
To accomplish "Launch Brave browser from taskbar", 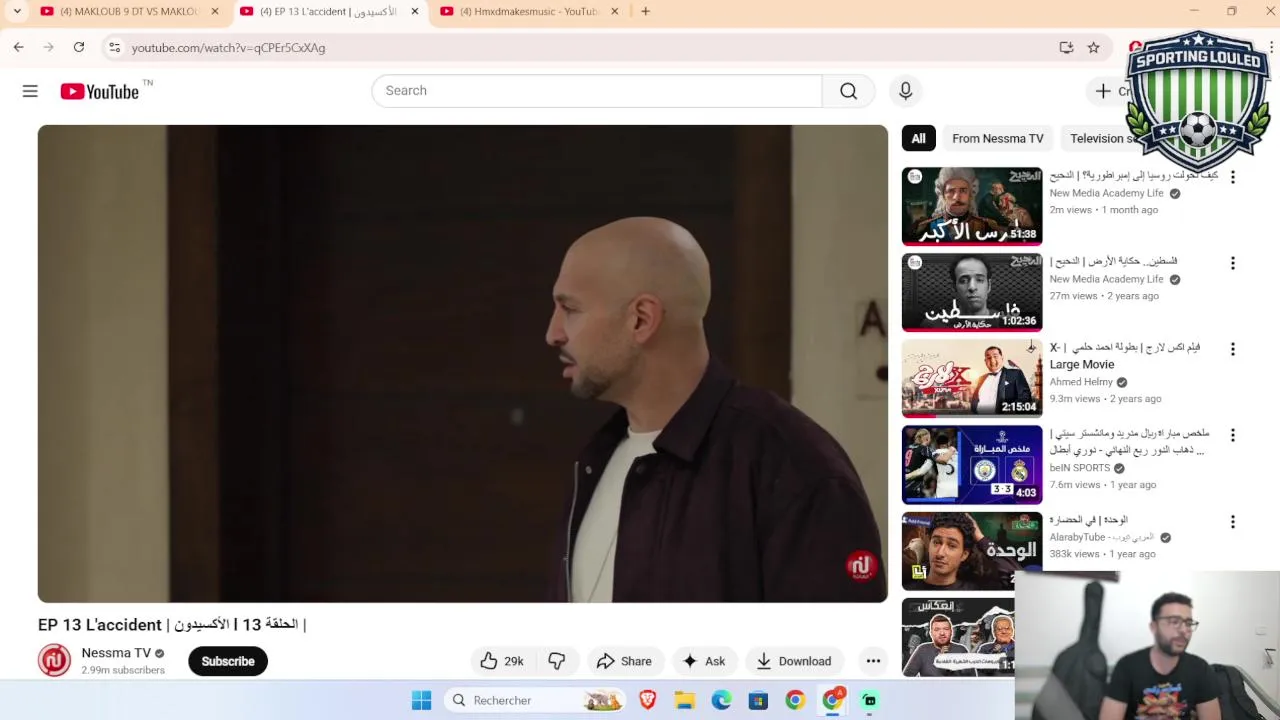I will tap(647, 700).
